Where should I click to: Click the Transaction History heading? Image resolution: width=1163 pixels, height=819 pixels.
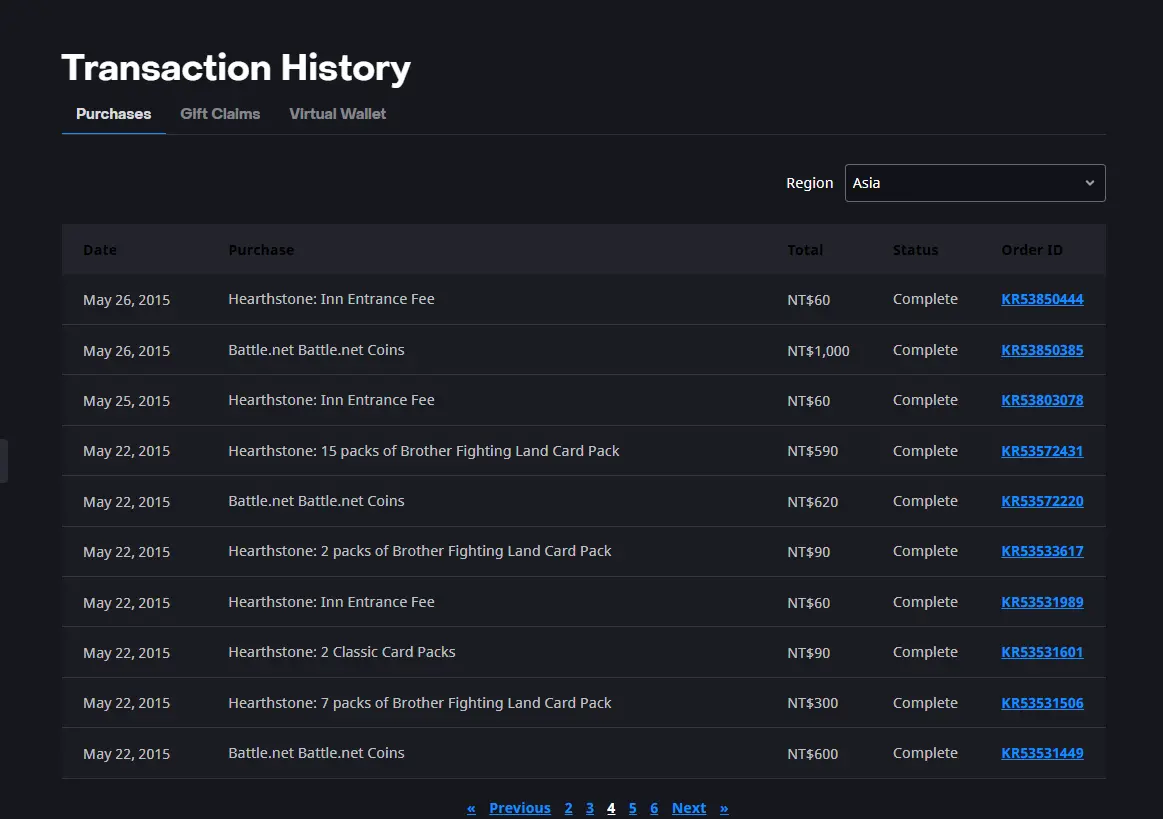[236, 68]
